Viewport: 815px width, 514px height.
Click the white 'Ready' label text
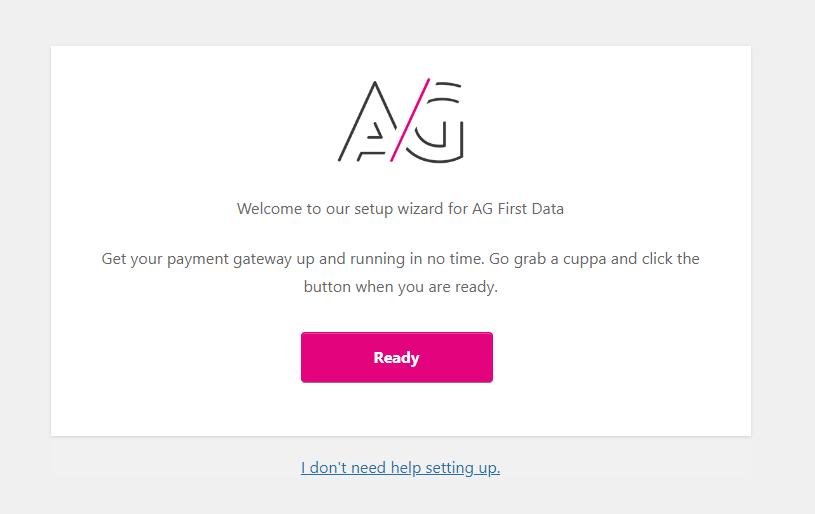click(397, 358)
